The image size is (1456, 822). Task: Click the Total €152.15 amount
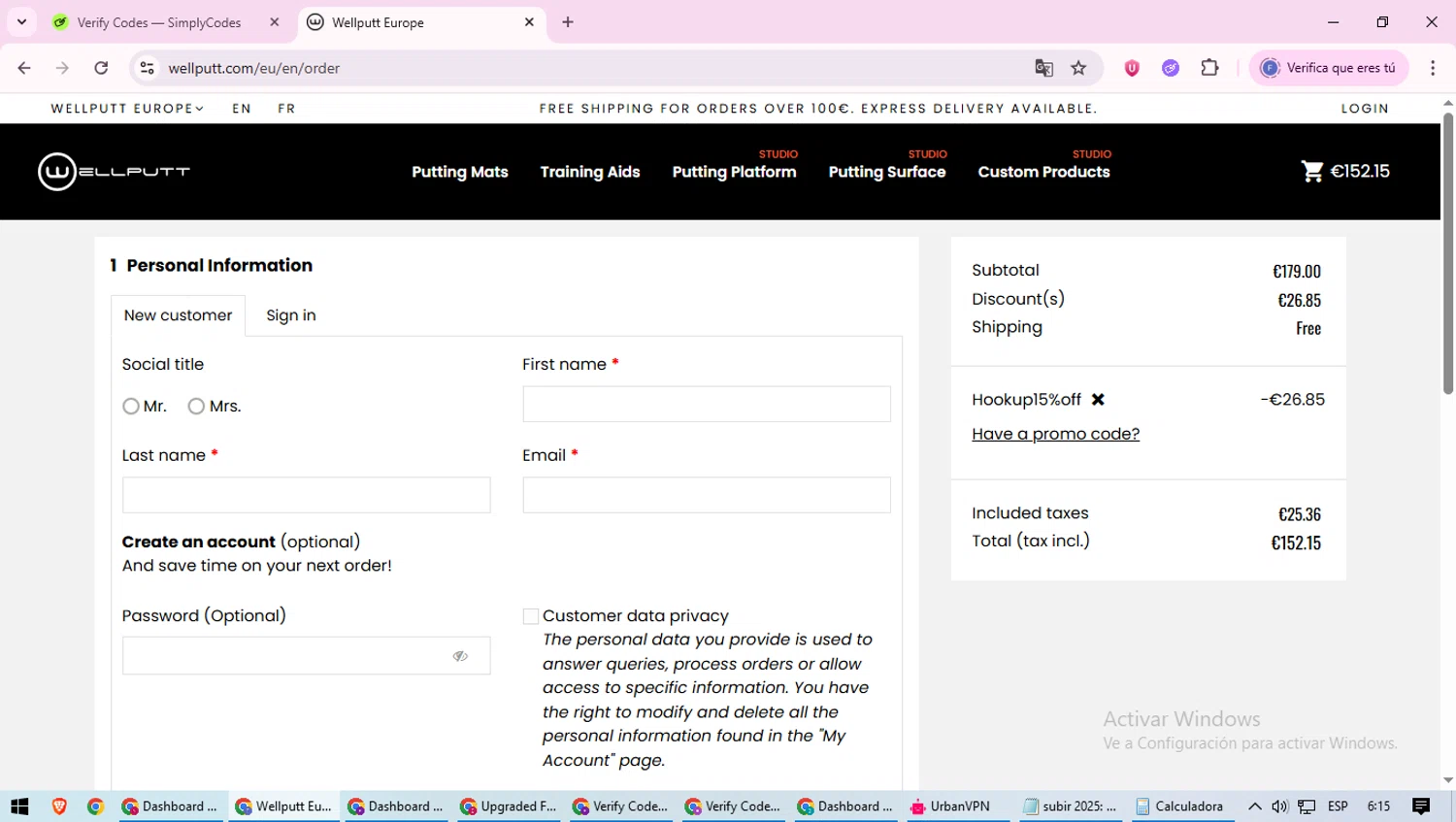[x=1296, y=543]
